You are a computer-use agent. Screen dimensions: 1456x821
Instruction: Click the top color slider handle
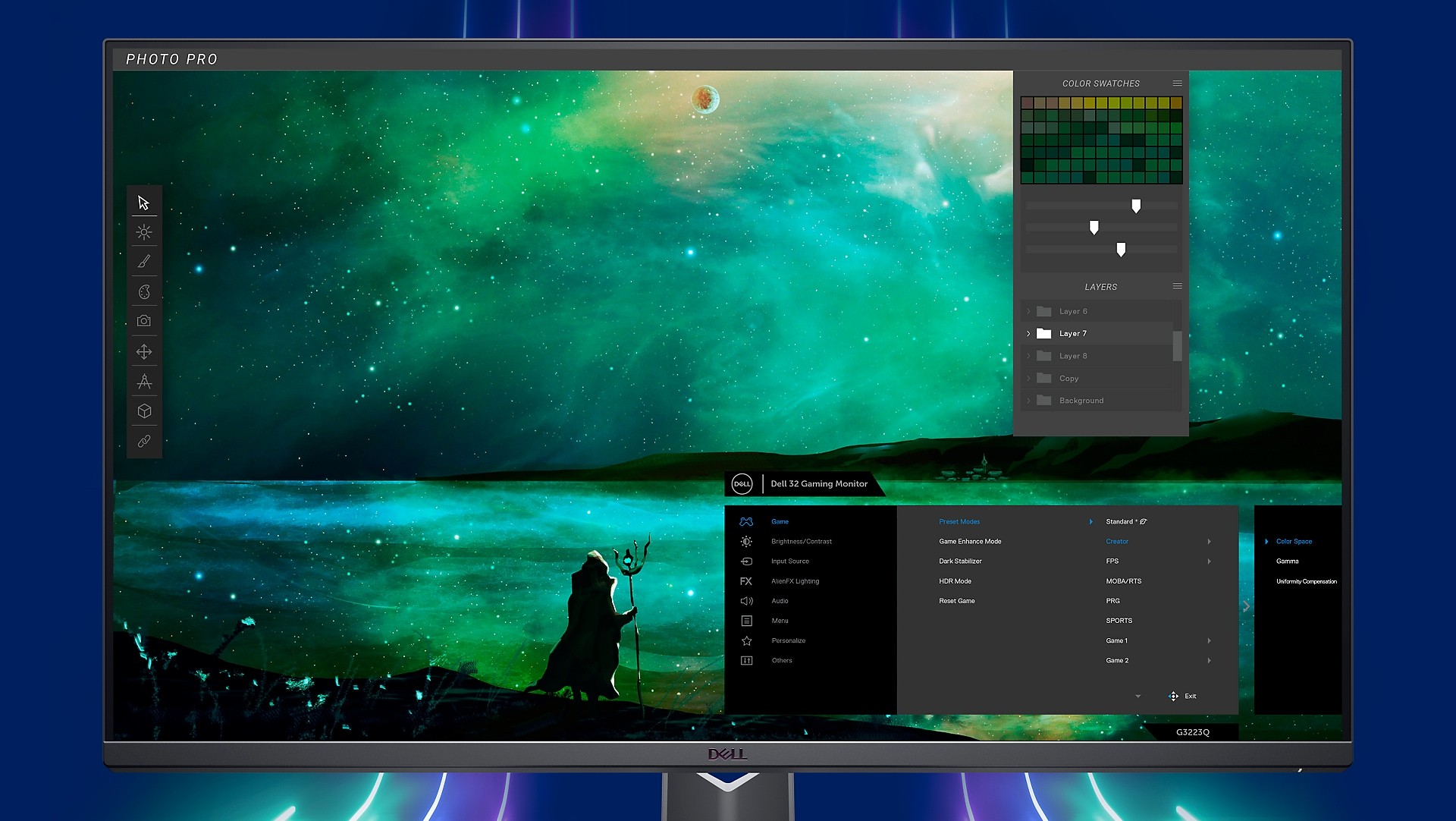tap(1136, 206)
